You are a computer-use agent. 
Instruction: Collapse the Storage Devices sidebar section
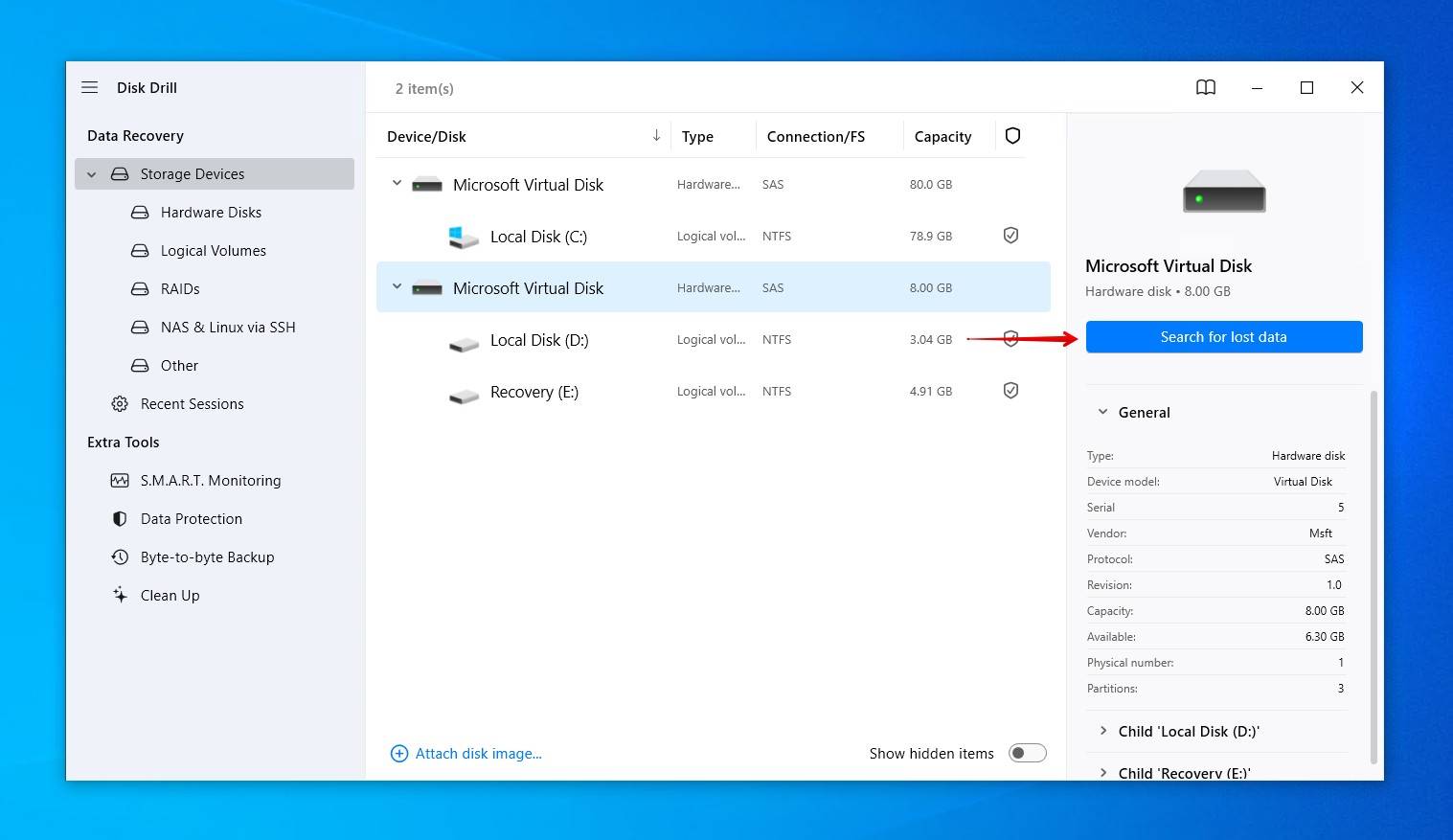click(92, 174)
